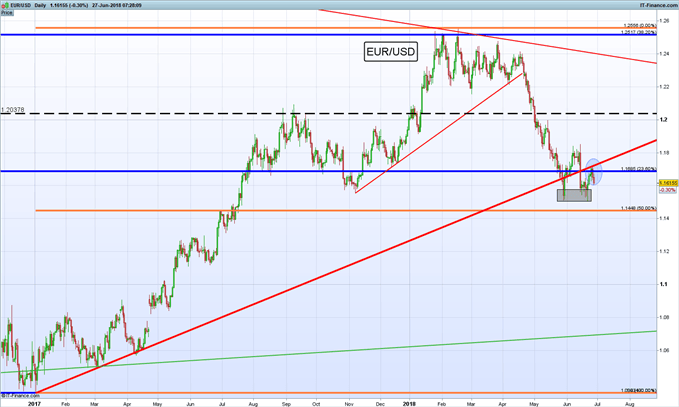The width and height of the screenshot is (679, 407).
Task: Select the 'EUR/USD' boxed text annotation
Action: pyautogui.click(x=391, y=52)
